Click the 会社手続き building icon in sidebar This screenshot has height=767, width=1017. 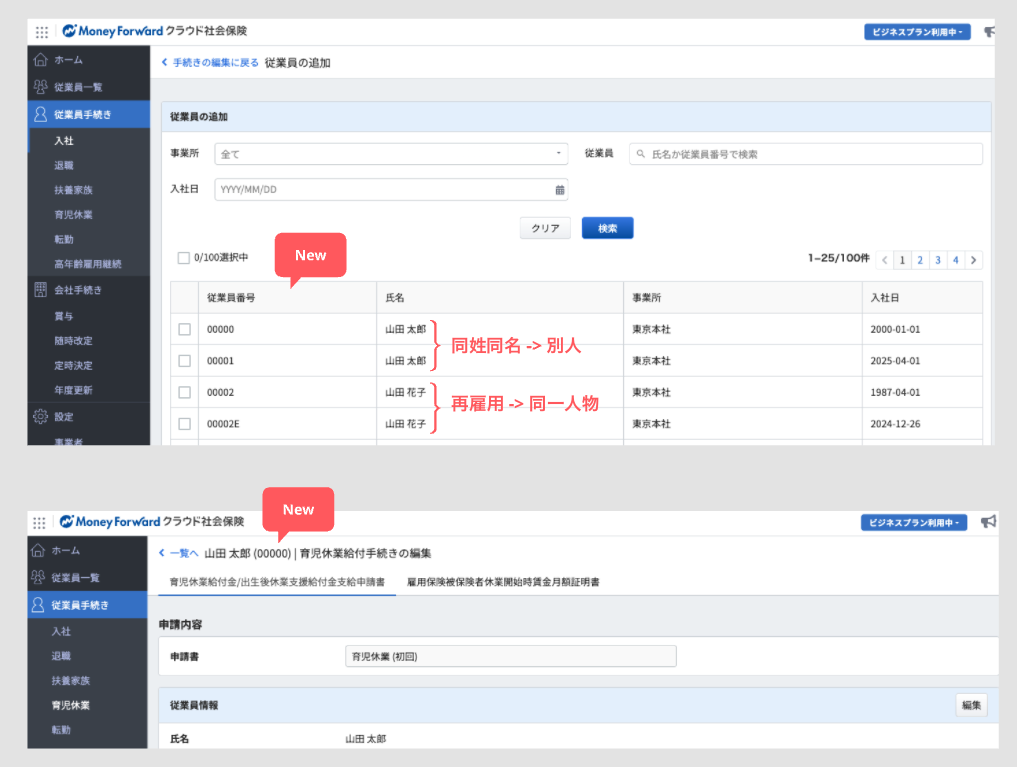click(x=40, y=290)
